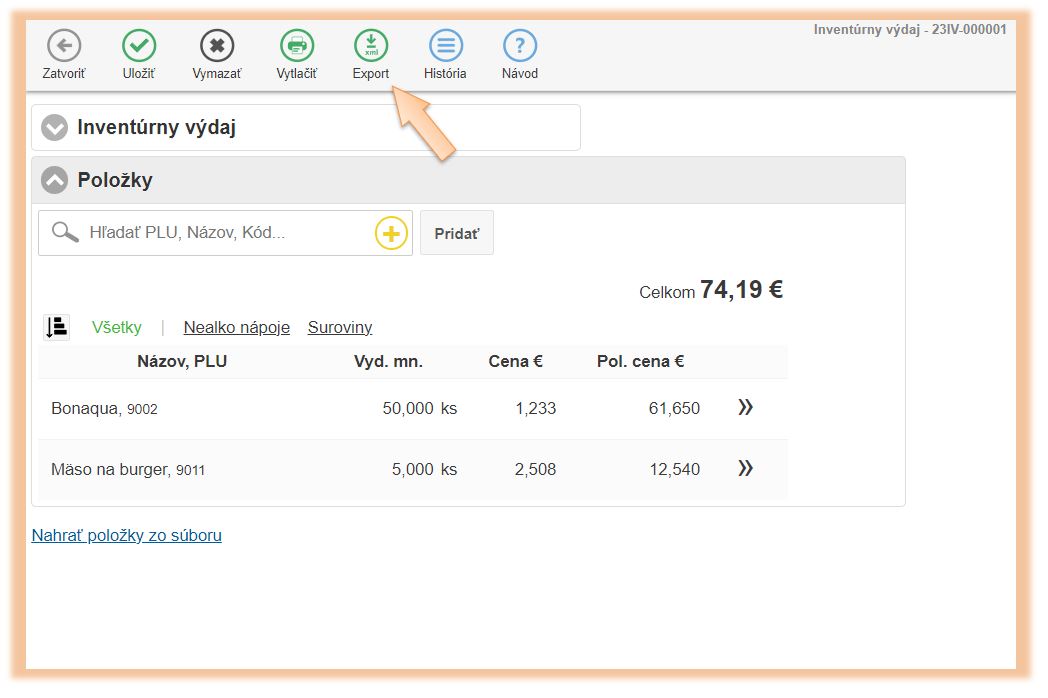The image size is (1048, 698).
Task: Open the História list icon
Action: (x=445, y=46)
